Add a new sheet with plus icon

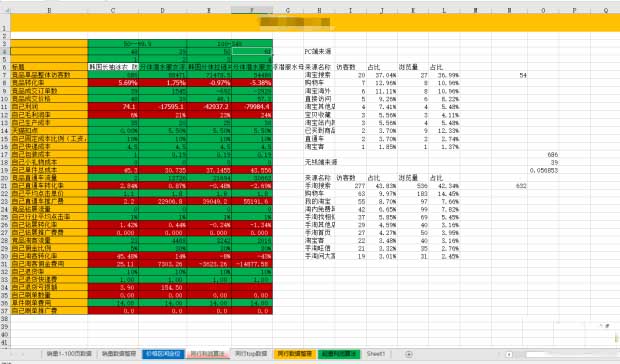point(409,354)
